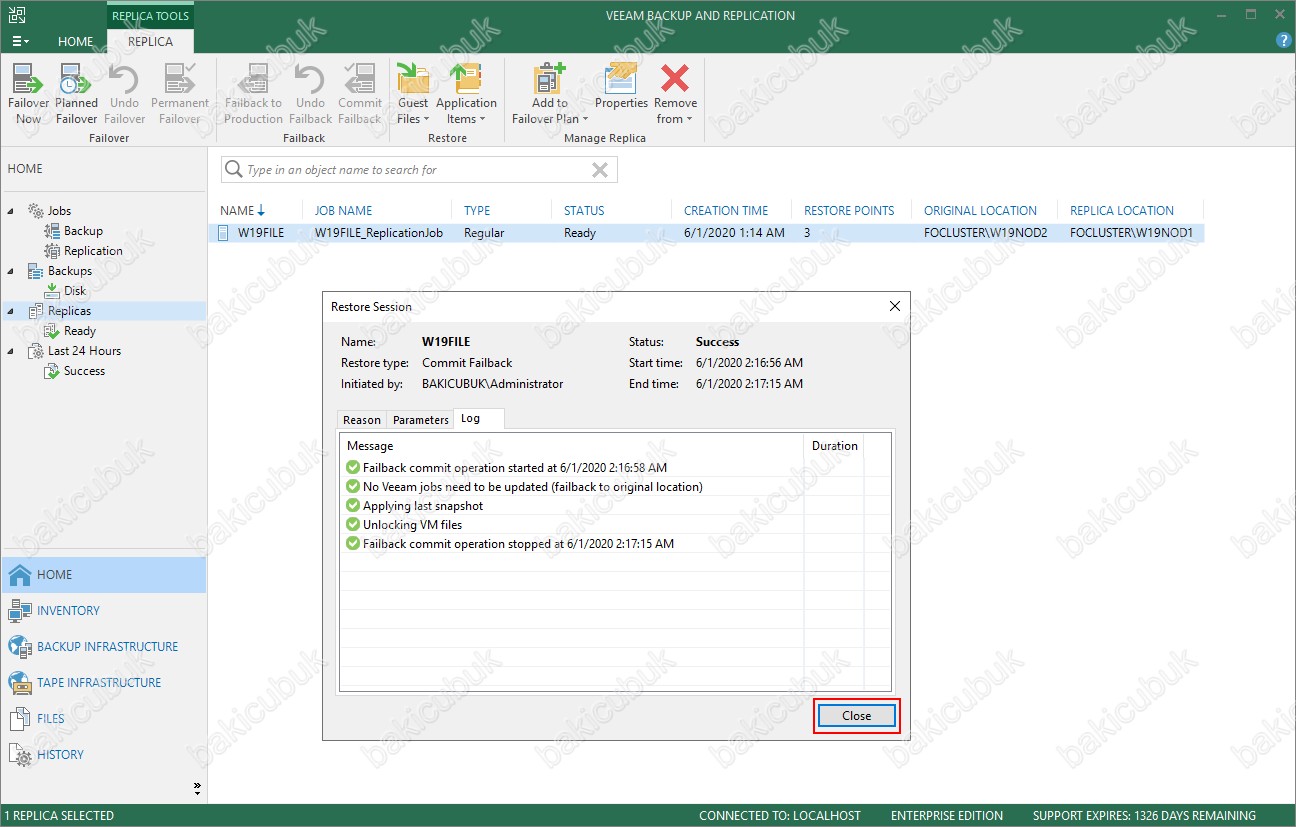
Task: Click the W19FILE_ReplicationJob cell
Action: pos(379,233)
